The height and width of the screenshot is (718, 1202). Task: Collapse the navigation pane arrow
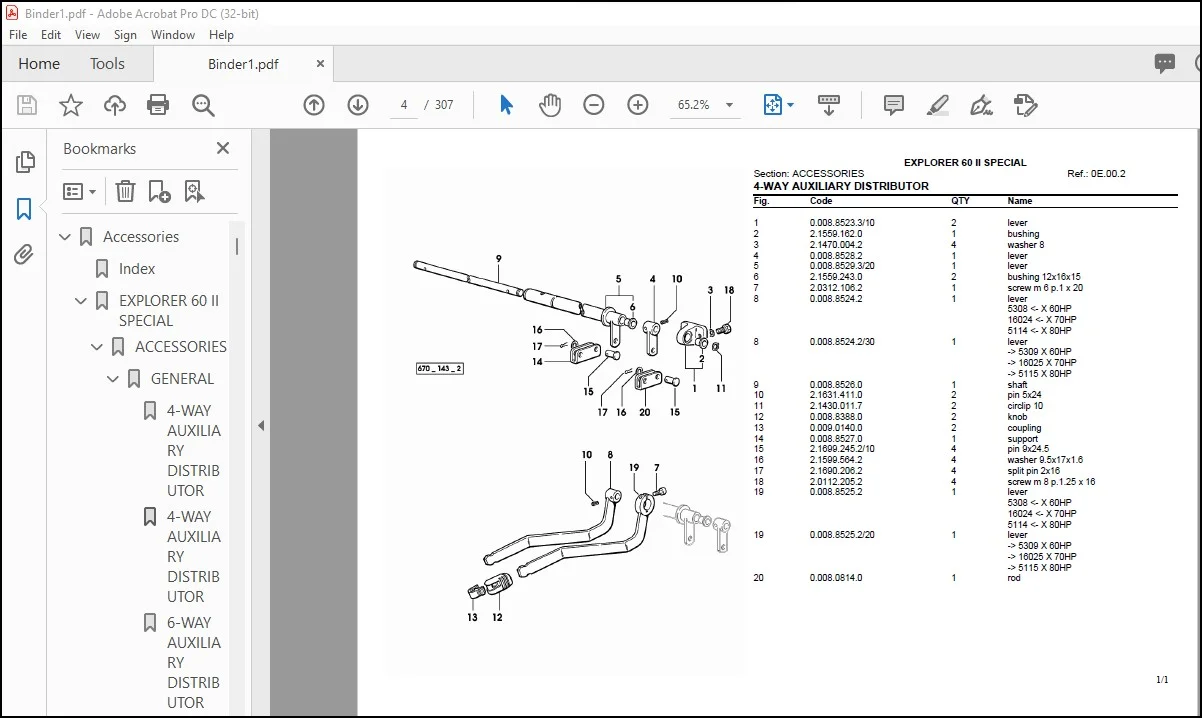pos(261,425)
